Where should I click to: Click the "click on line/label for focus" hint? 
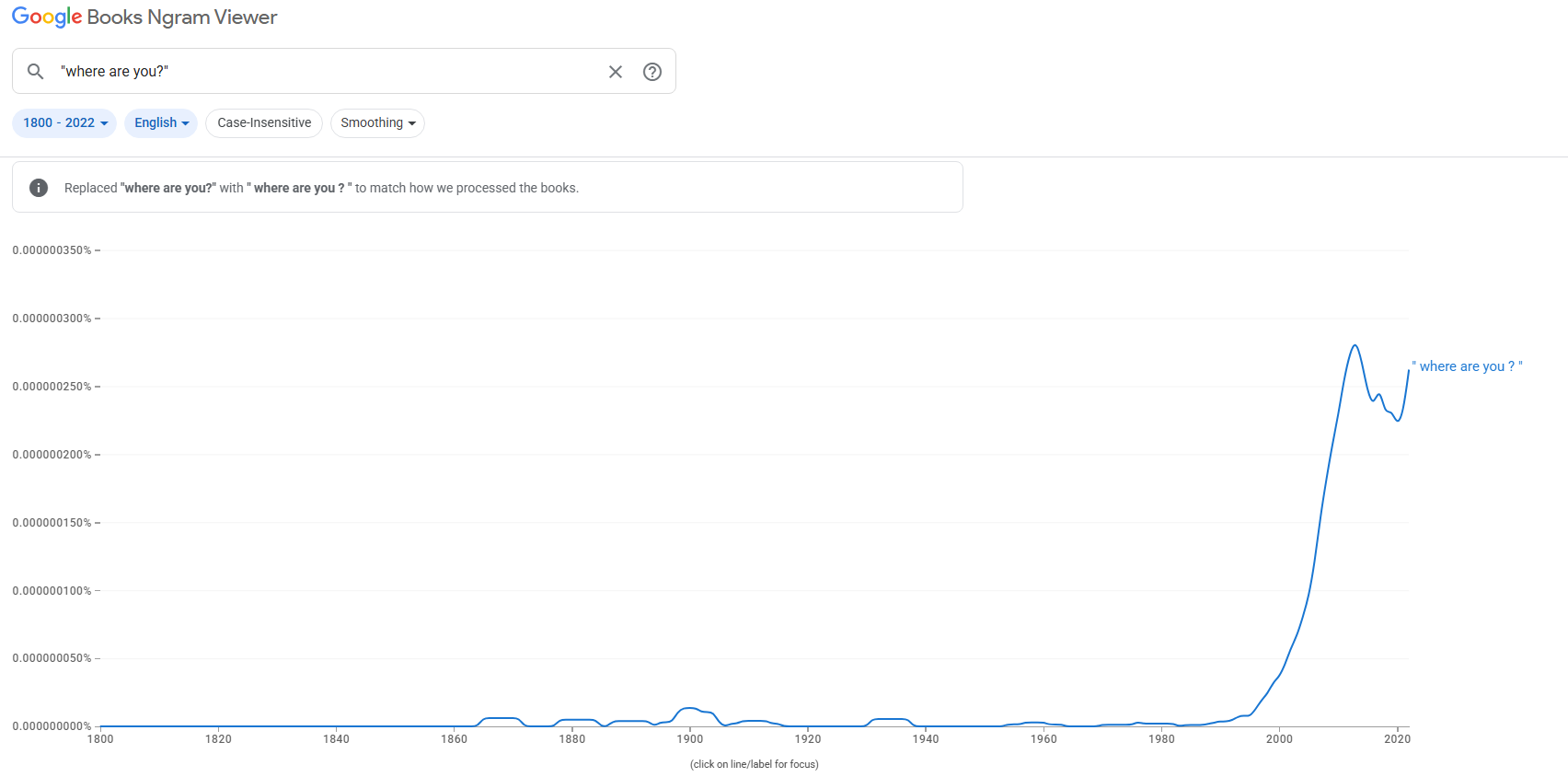[755, 764]
